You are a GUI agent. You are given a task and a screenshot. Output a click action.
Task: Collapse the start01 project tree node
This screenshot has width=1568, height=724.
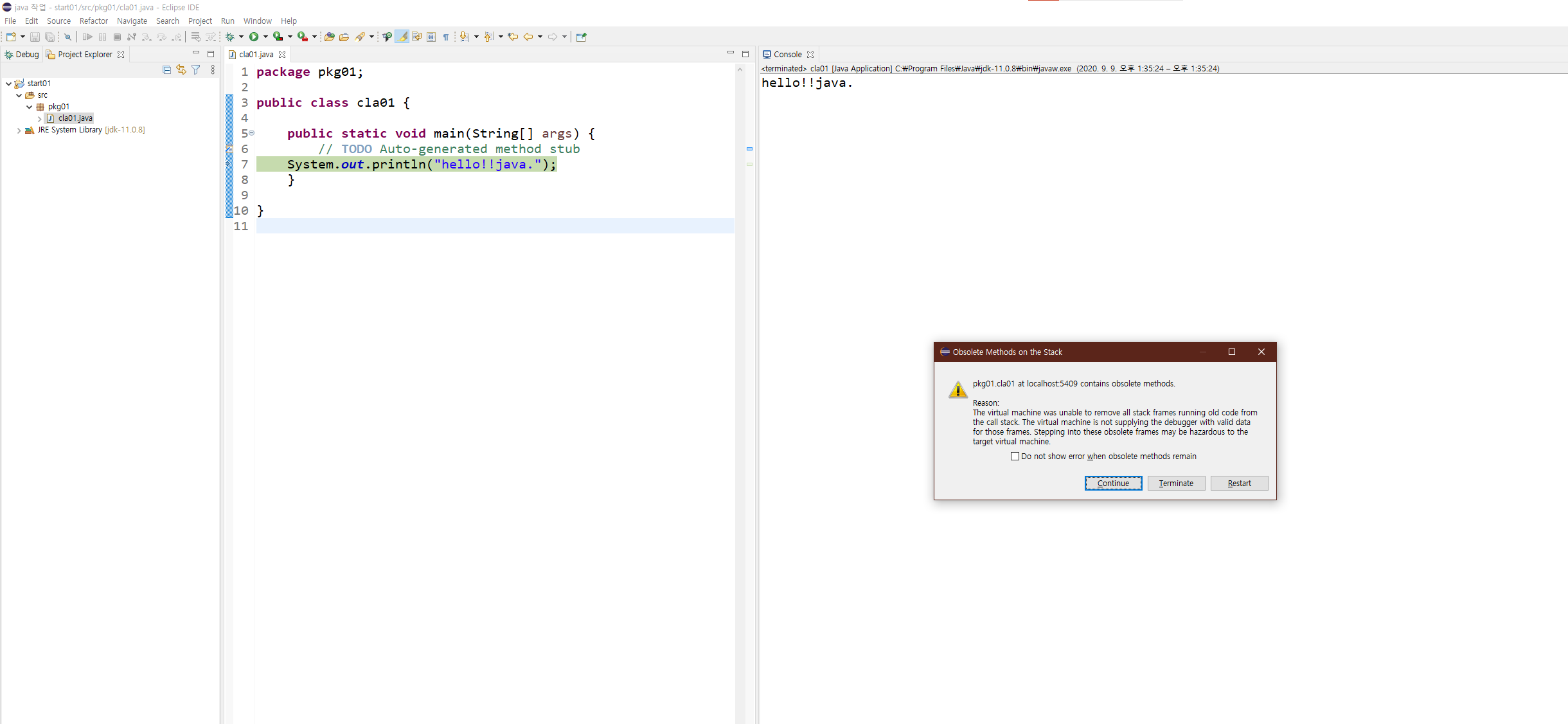coord(8,84)
